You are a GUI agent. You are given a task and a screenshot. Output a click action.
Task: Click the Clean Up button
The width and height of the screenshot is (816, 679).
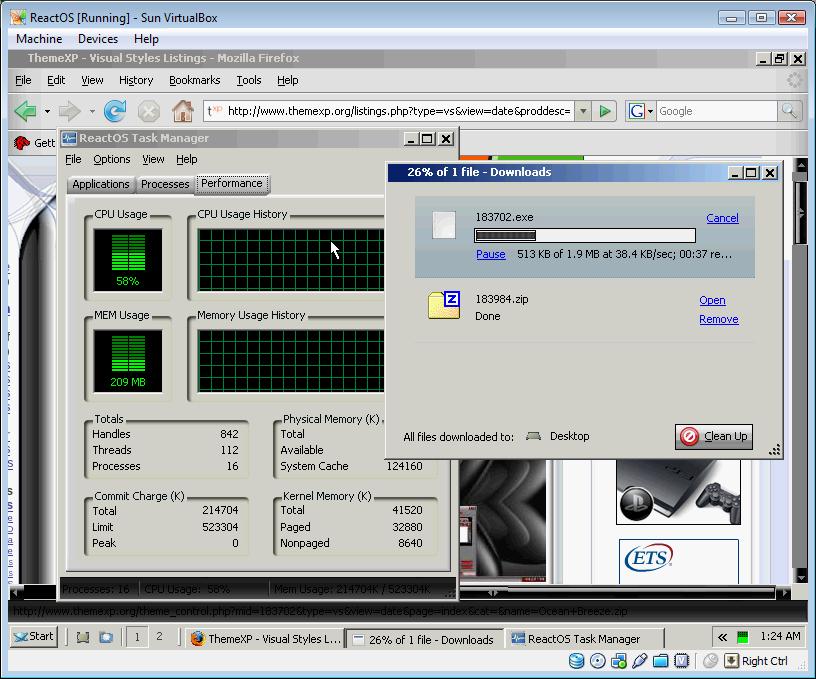click(x=714, y=436)
